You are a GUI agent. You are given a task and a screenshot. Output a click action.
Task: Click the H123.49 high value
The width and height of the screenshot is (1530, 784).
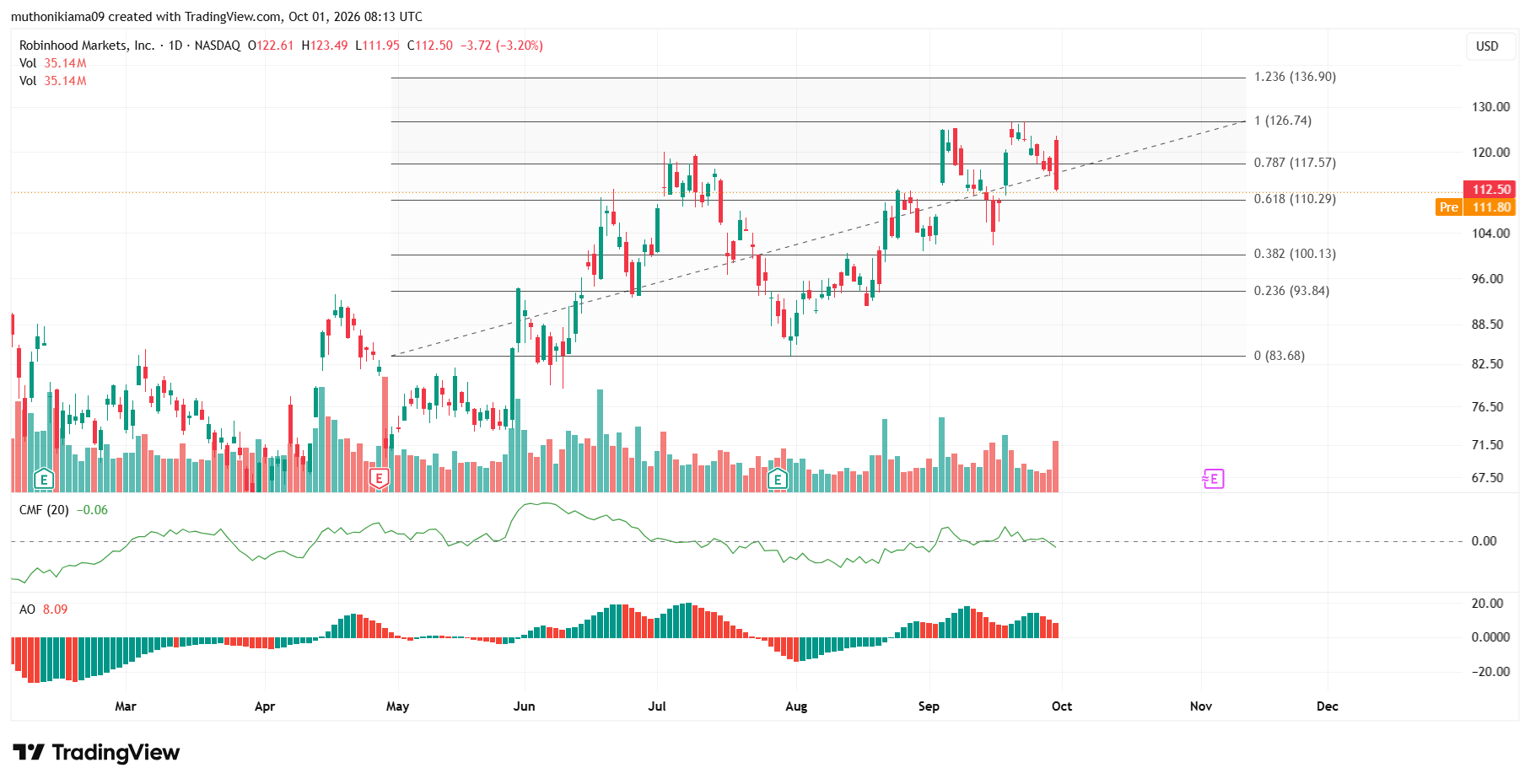[325, 46]
